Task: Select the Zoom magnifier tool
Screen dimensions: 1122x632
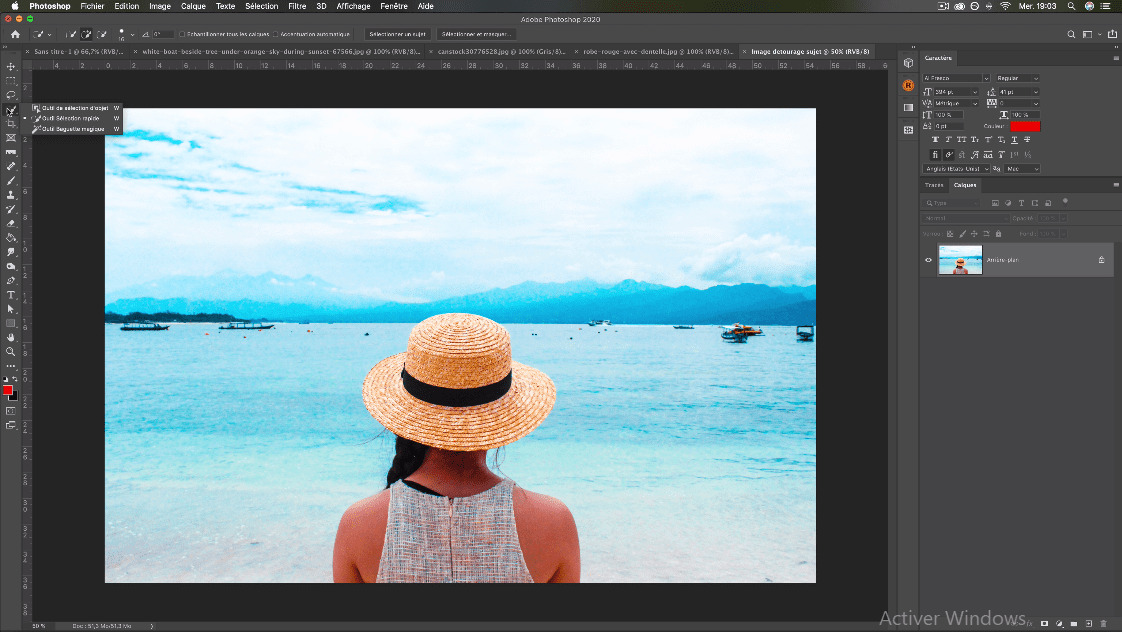Action: coord(11,351)
